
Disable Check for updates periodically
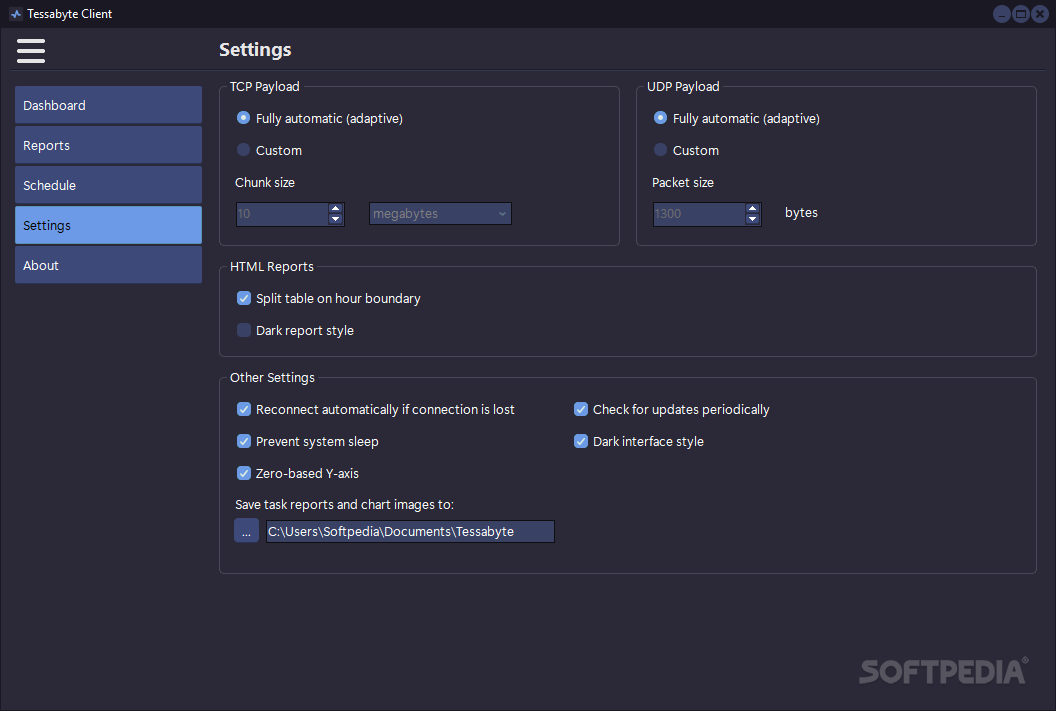click(581, 409)
